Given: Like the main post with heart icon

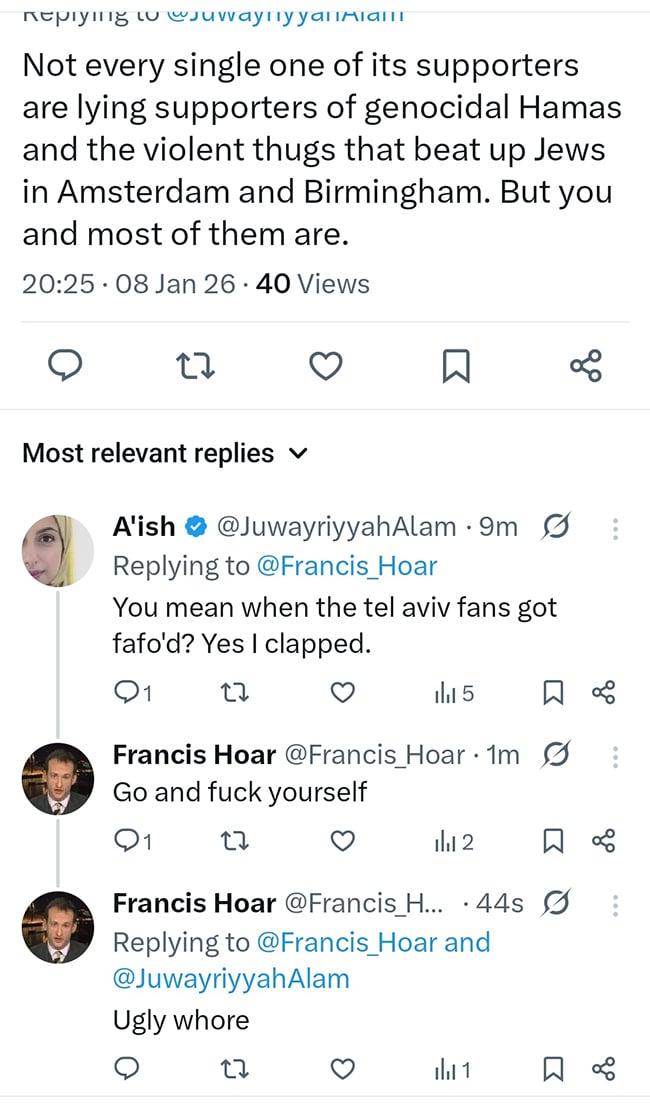Looking at the screenshot, I should click(x=325, y=366).
